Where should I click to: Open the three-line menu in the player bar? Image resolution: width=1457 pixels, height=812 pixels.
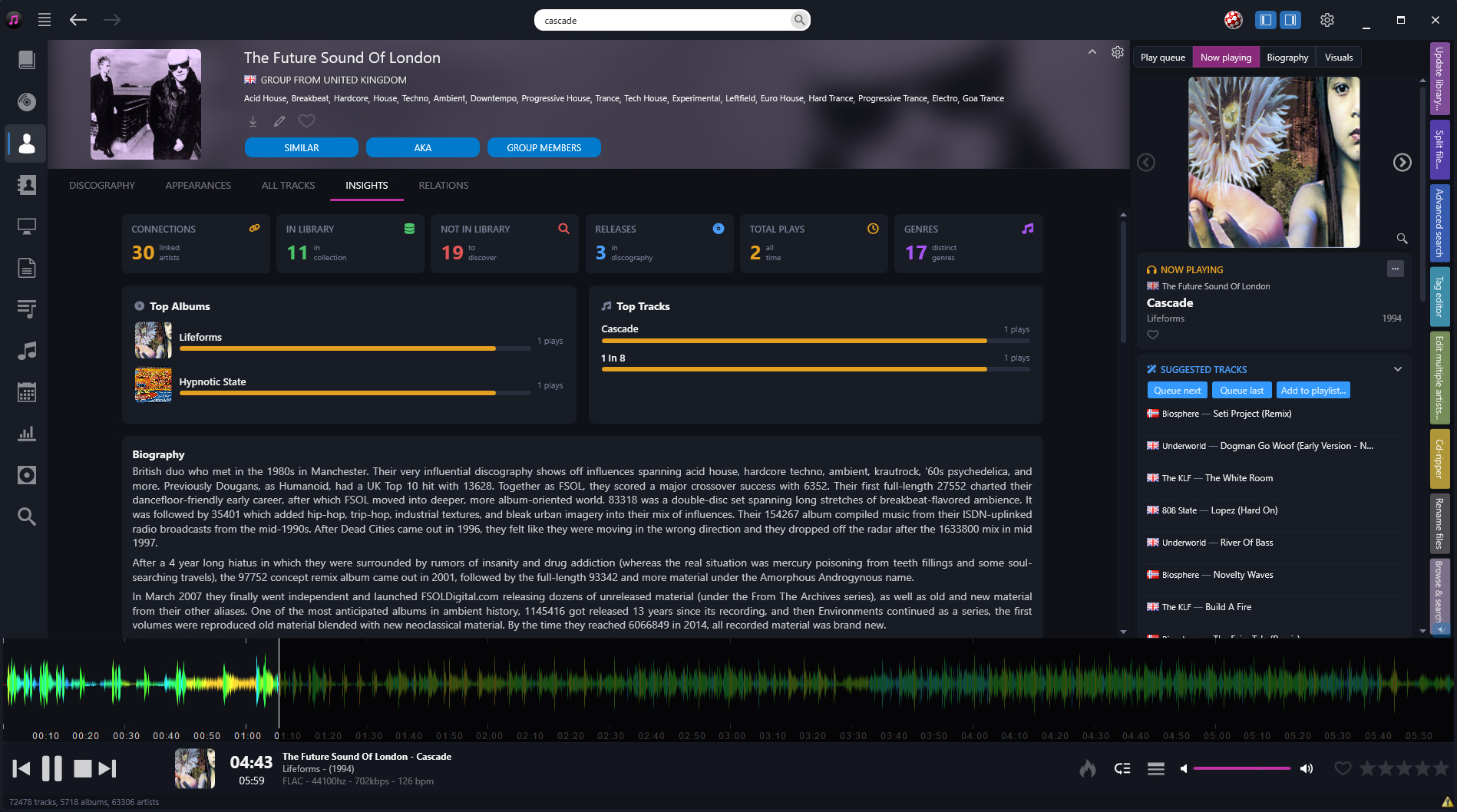tap(1156, 768)
